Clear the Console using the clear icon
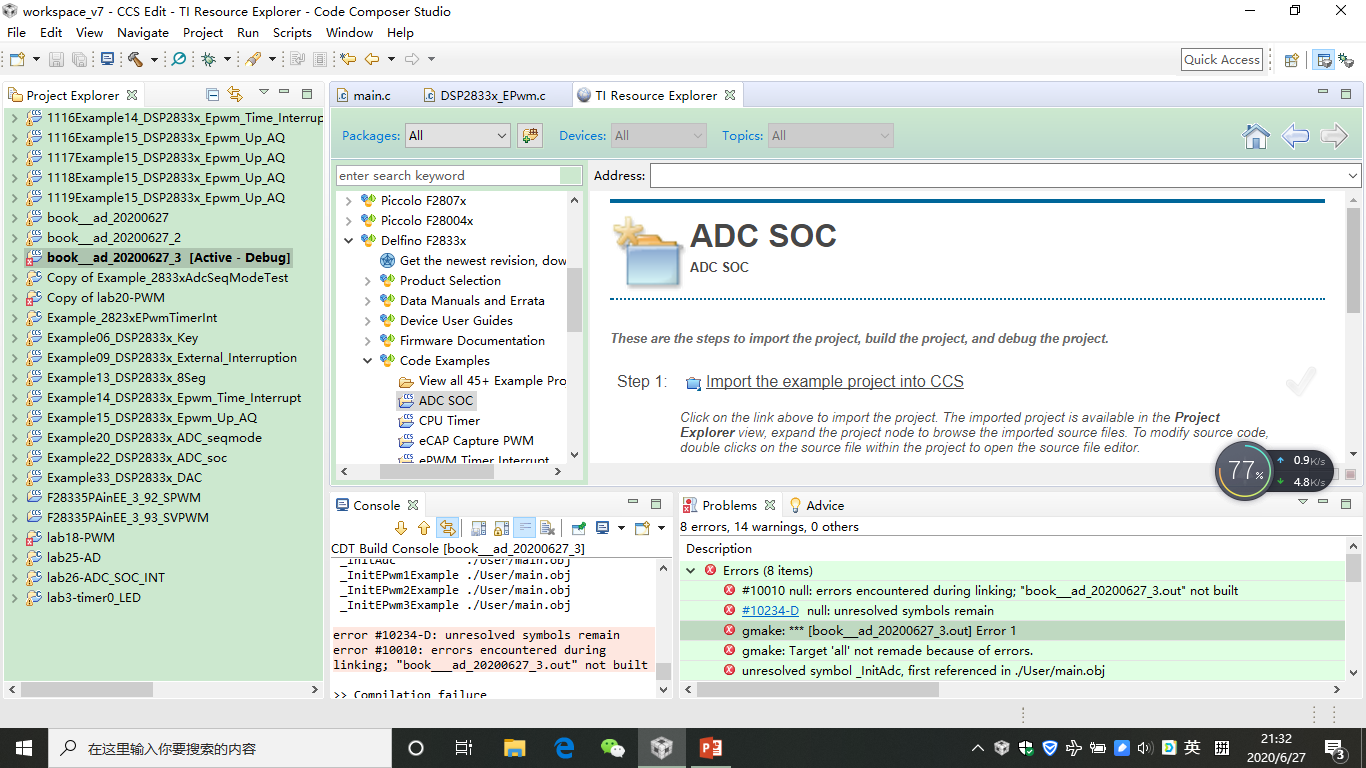The height and width of the screenshot is (768, 1366). click(546, 528)
